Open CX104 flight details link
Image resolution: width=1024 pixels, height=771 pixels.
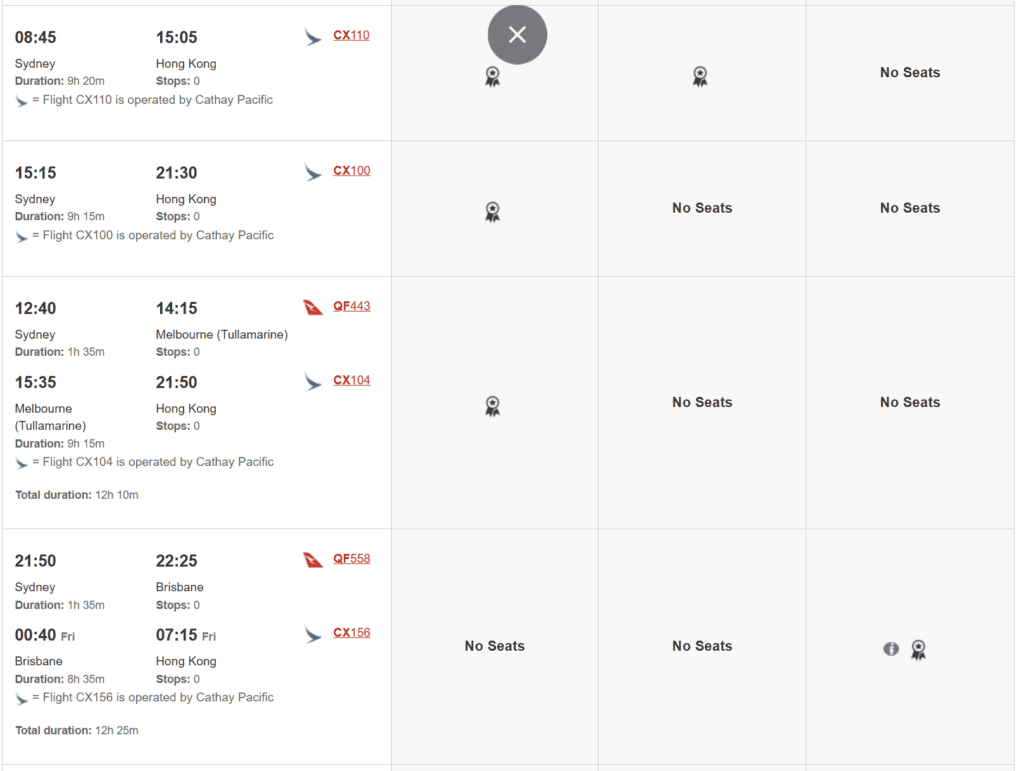click(351, 380)
